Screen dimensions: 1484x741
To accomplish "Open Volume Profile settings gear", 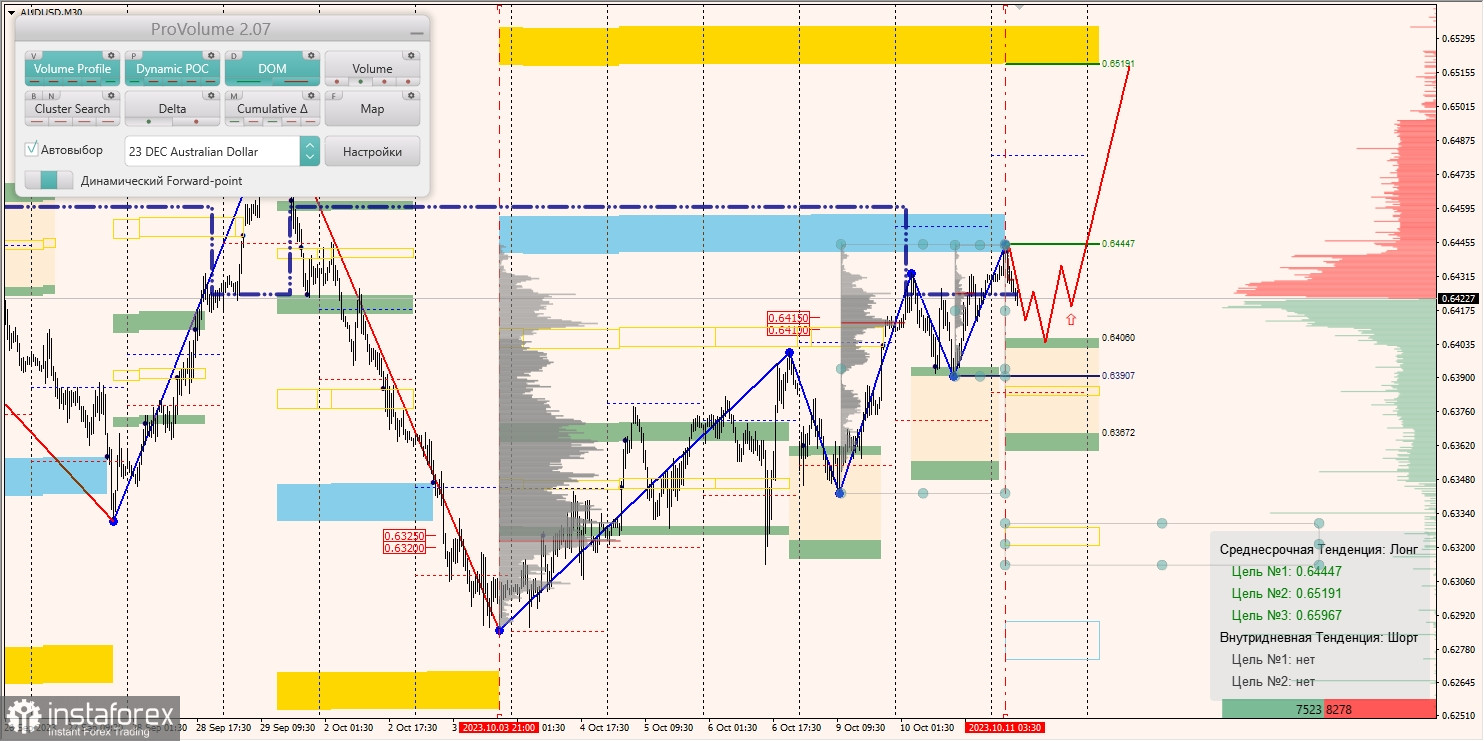I will (x=111, y=55).
